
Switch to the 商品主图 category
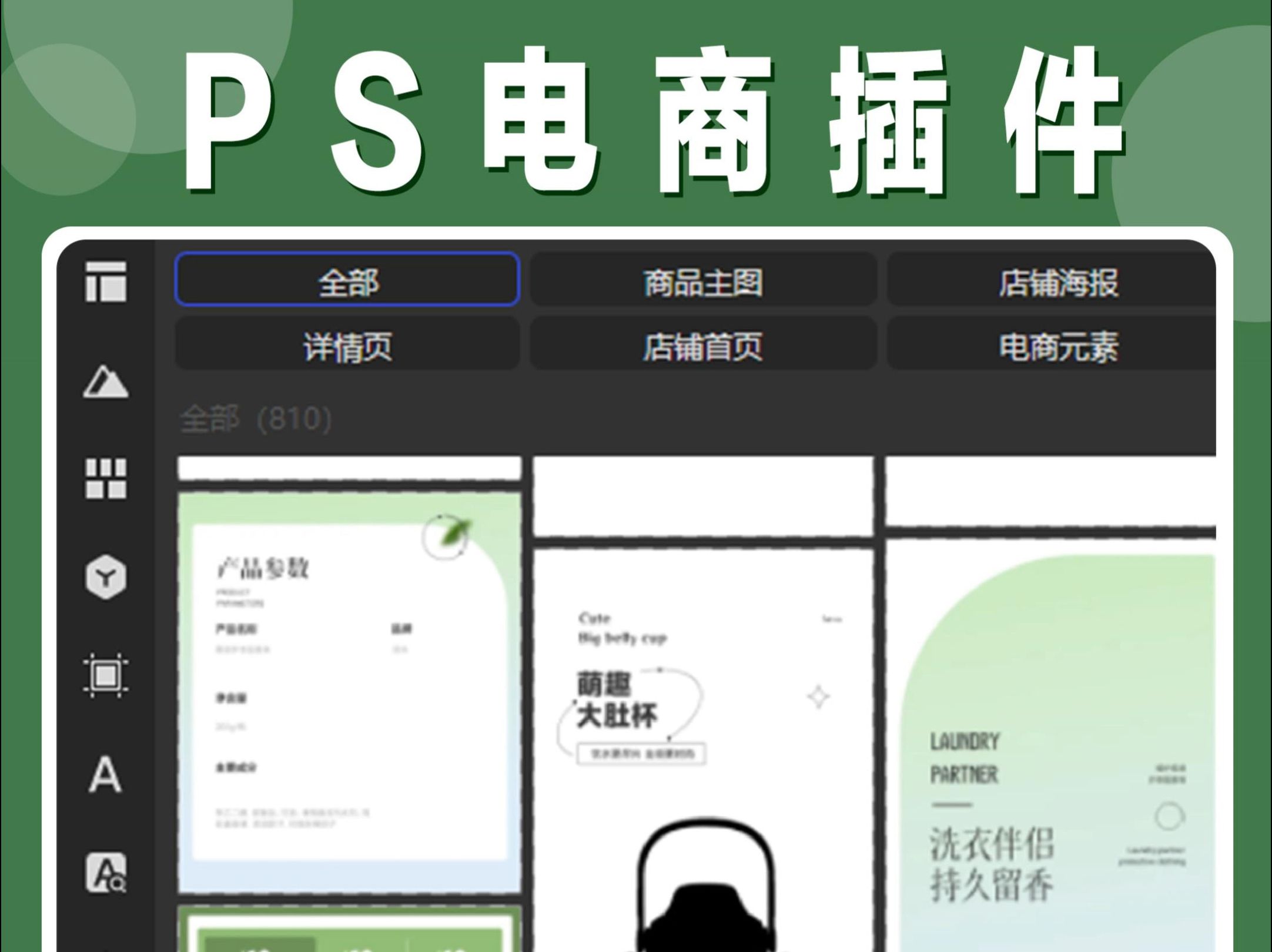(x=703, y=279)
